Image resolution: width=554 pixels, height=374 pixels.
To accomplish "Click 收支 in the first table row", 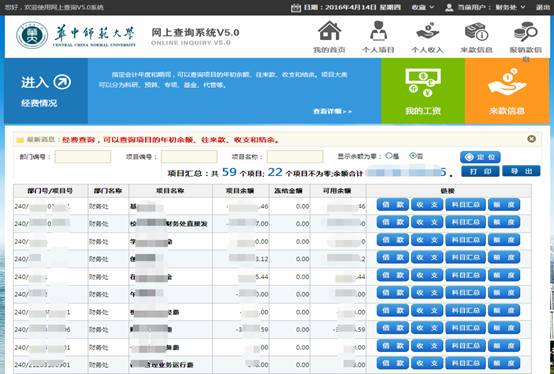I will pyautogui.click(x=427, y=204).
